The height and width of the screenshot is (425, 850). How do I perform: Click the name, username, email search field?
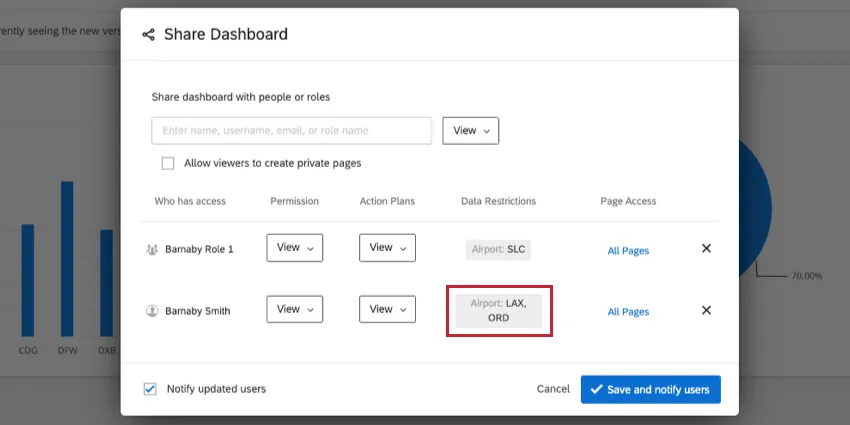coord(291,131)
